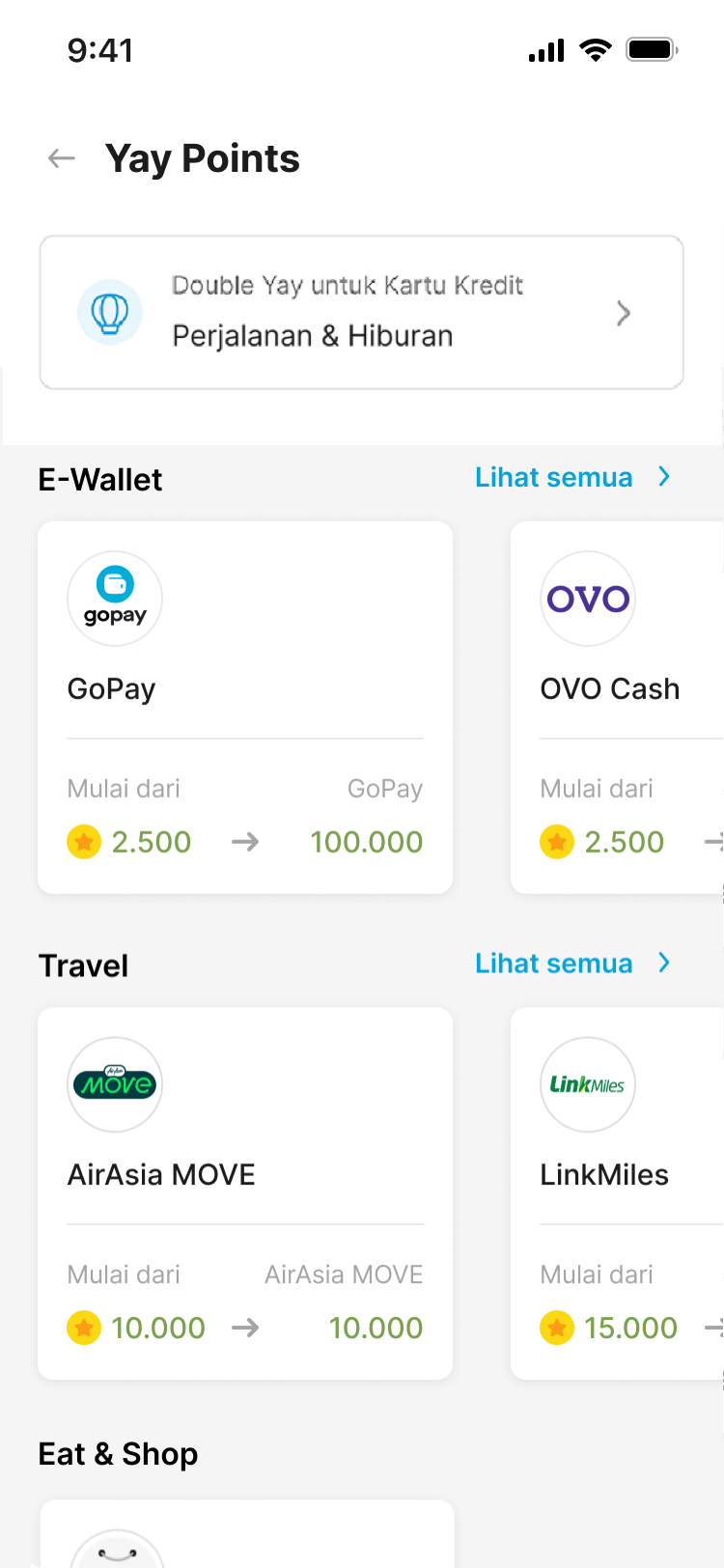Tap the LinkMiles logo icon
The width and height of the screenshot is (724, 1568).
point(588,1084)
